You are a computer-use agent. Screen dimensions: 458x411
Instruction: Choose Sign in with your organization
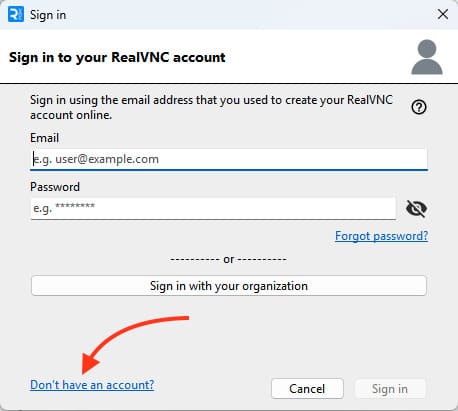tap(229, 286)
